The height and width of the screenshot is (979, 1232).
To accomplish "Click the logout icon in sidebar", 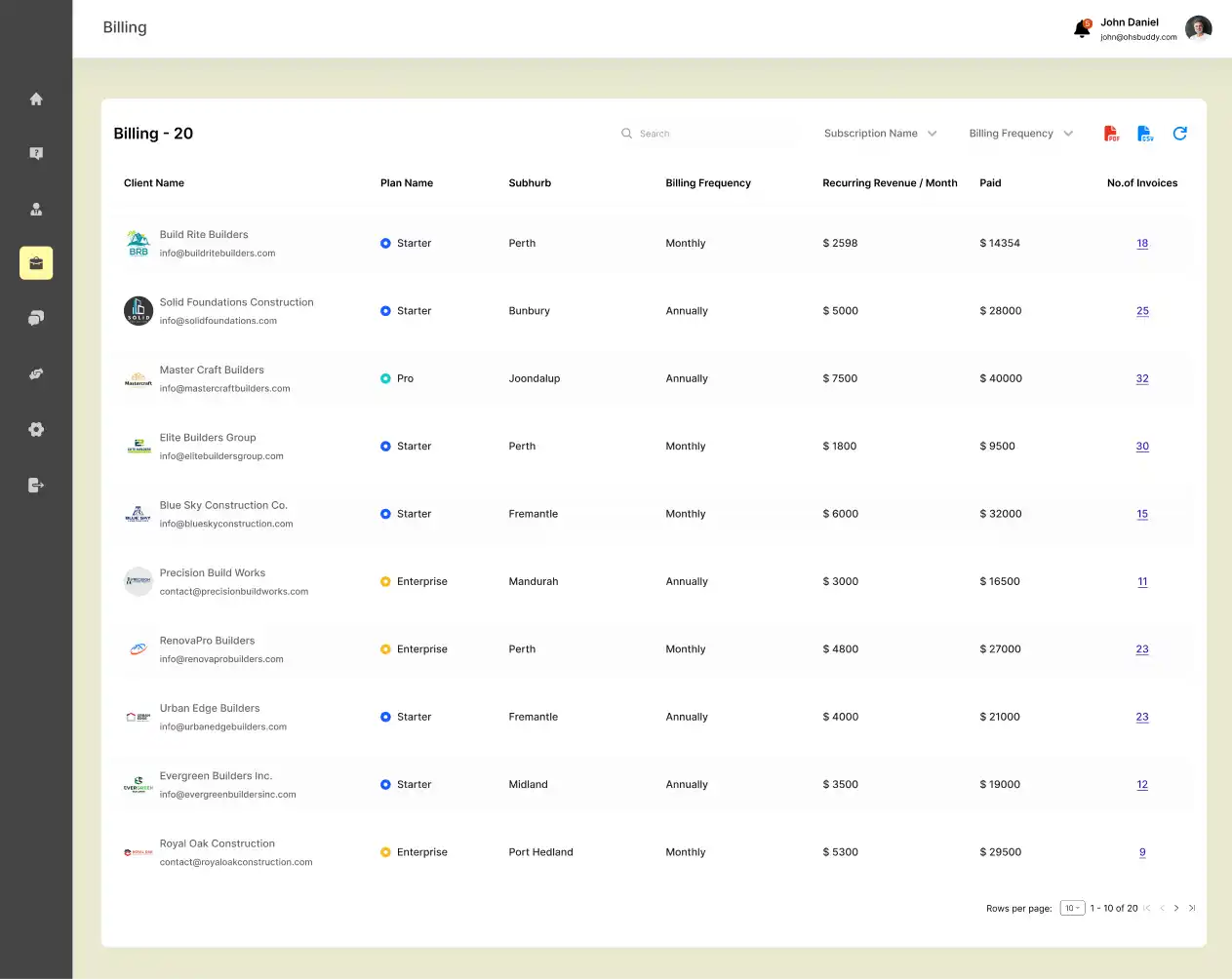I will pos(36,486).
